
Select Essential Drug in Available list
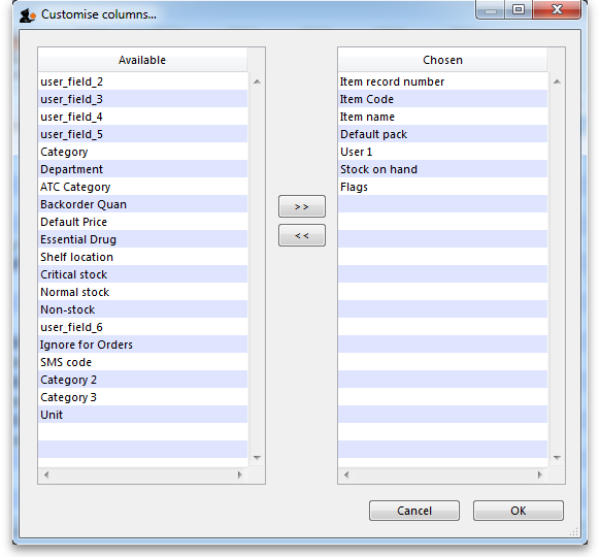point(78,240)
